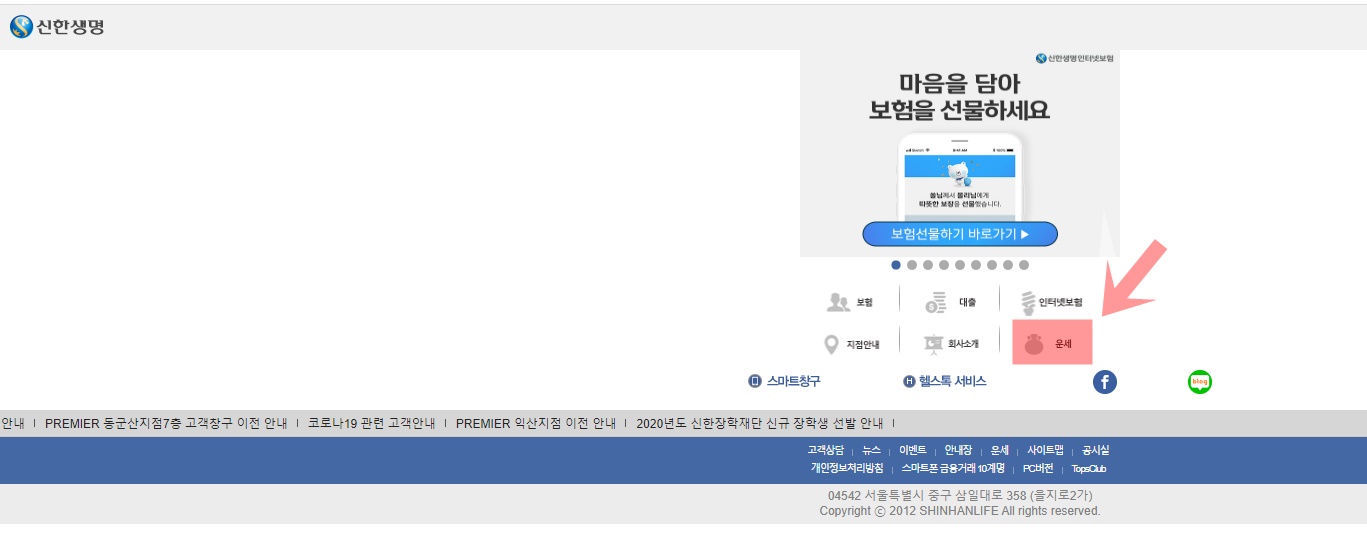Open the 스마트창구 service link
Screen dimensions: 1367x544
pos(784,381)
